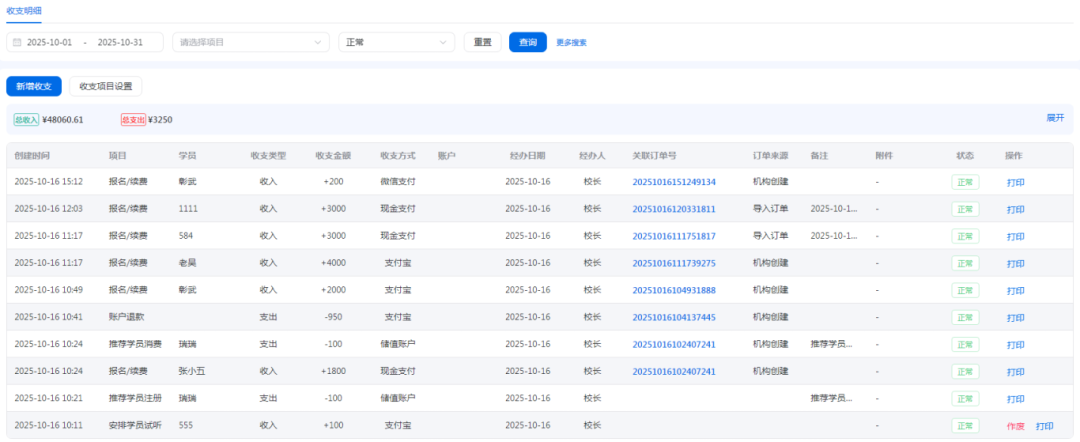Switch to the 收支明细 tab
This screenshot has width=1080, height=442.
point(23,9)
